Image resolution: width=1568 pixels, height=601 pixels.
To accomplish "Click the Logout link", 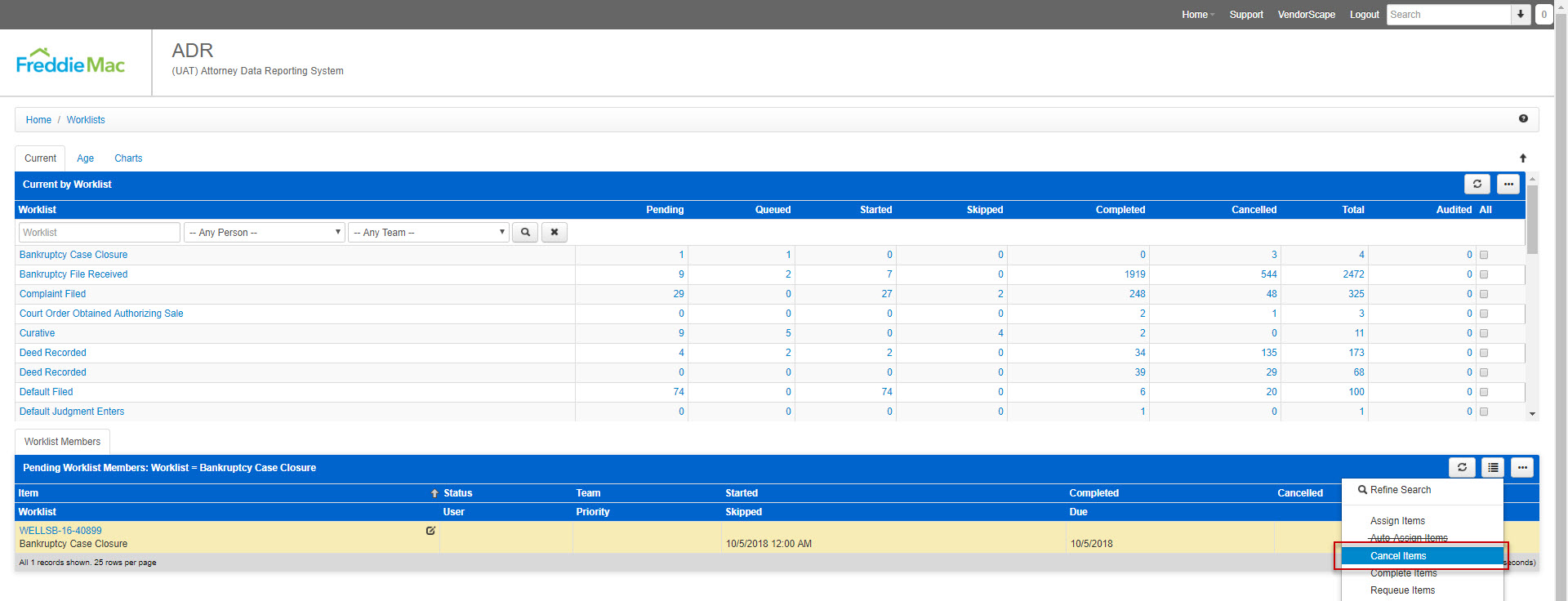I will tap(1364, 15).
